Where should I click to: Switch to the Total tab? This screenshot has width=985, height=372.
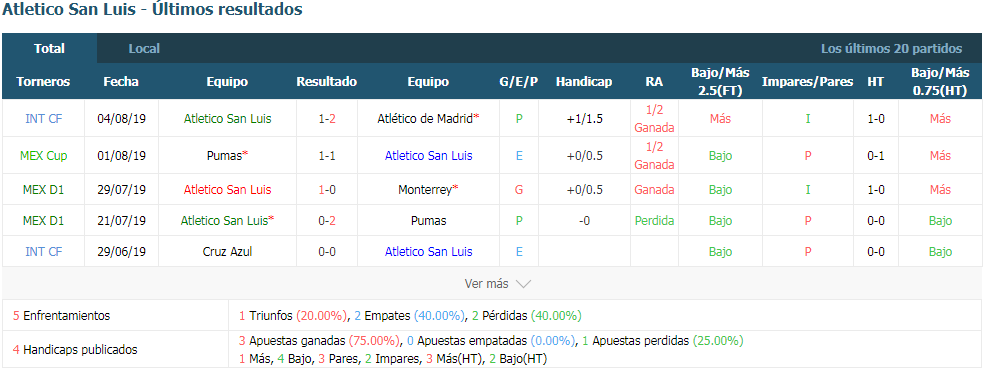tap(50, 48)
